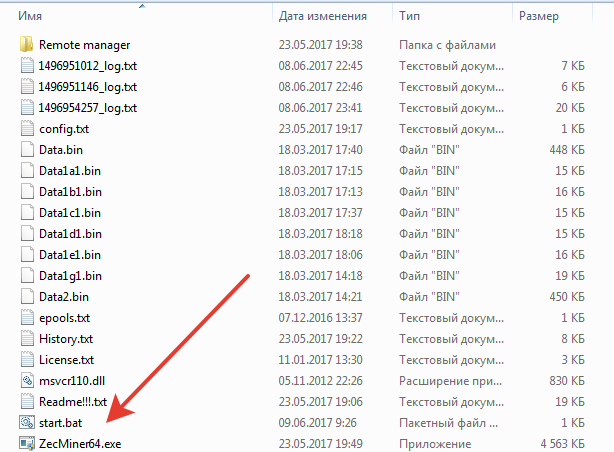This screenshot has height=452, width=614.
Task: Select the 1496954257_log.txt file row
Action: [87, 108]
